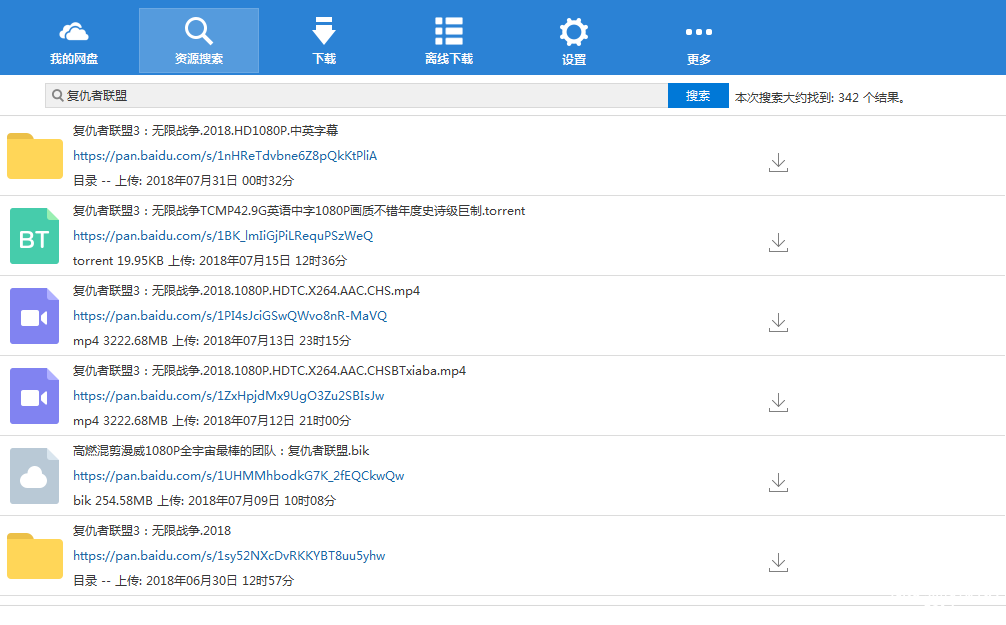Download the AAC.CHS.mp4 video result
This screenshot has width=1006, height=625.
pyautogui.click(x=778, y=322)
